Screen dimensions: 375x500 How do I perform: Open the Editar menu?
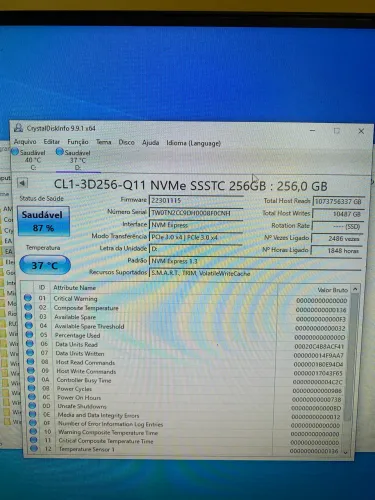click(x=52, y=142)
